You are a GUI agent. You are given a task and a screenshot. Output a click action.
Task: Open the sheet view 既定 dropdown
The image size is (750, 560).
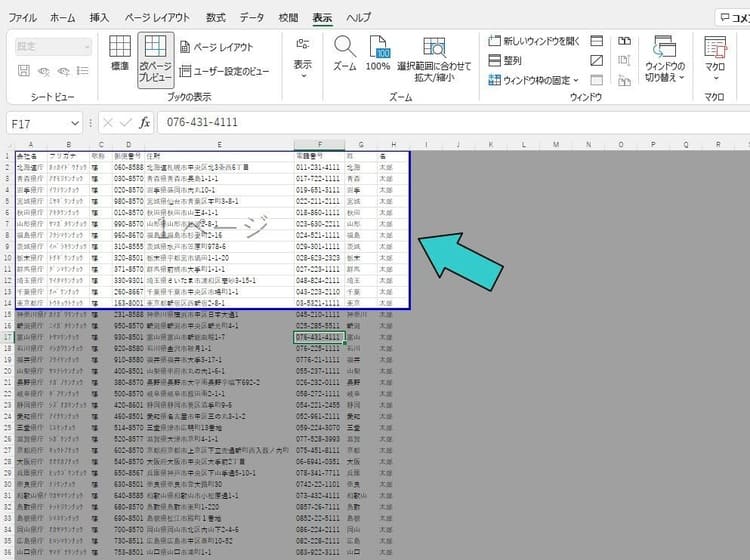53,46
